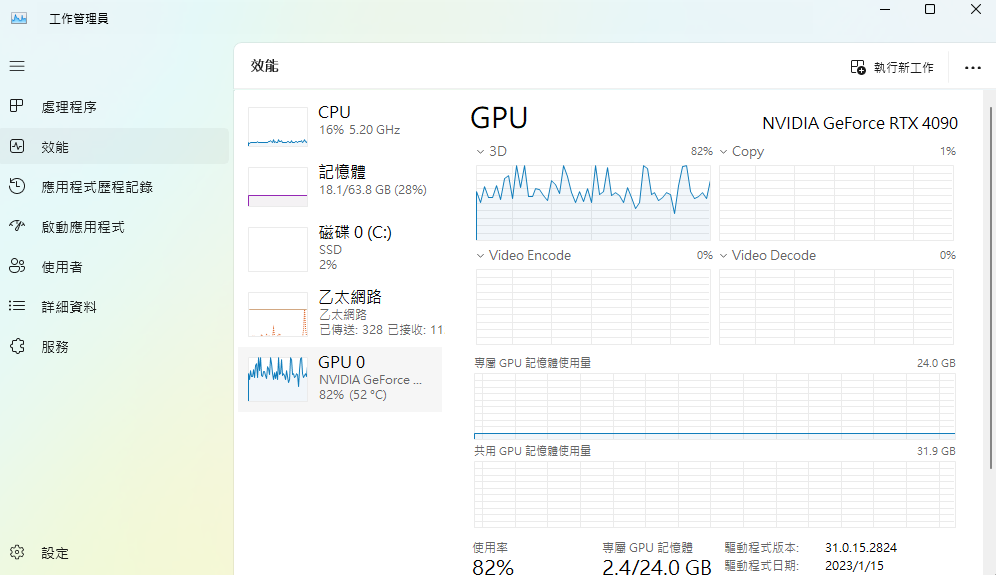Image resolution: width=996 pixels, height=575 pixels.
Task: Open 詳細資料 page
Action: click(114, 307)
